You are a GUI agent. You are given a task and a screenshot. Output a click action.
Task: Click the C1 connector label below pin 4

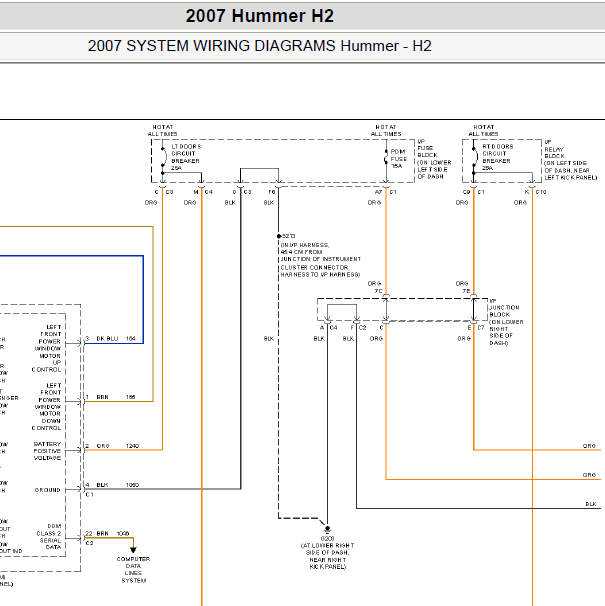89,495
